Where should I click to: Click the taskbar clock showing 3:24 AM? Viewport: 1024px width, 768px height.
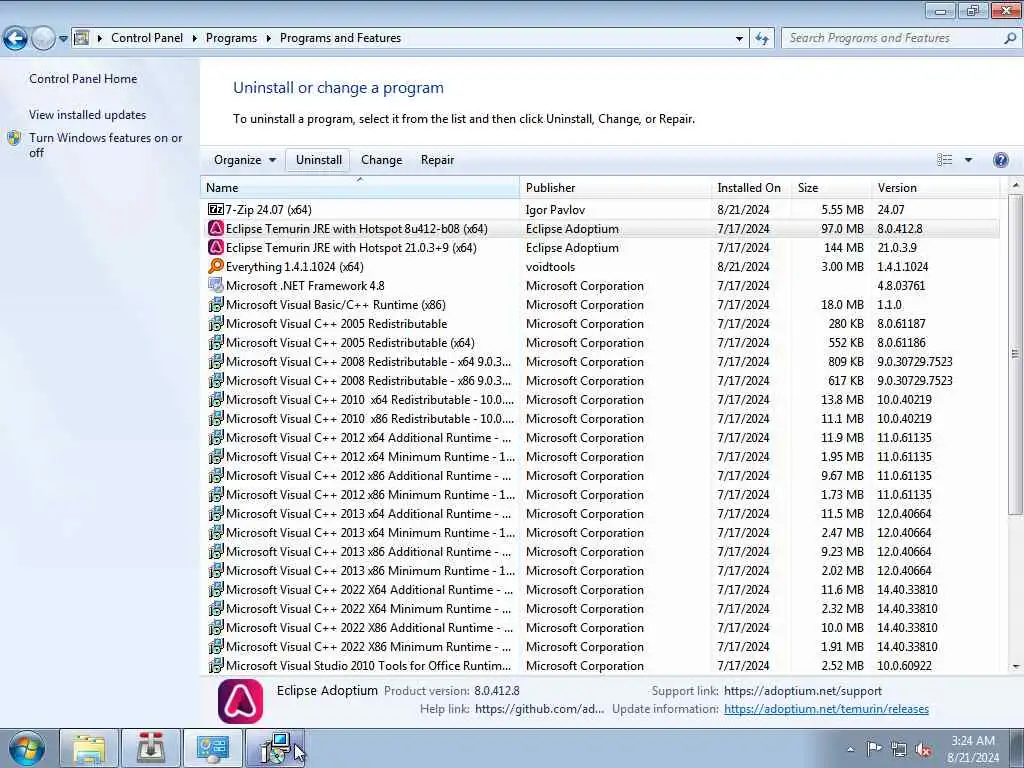[972, 749]
